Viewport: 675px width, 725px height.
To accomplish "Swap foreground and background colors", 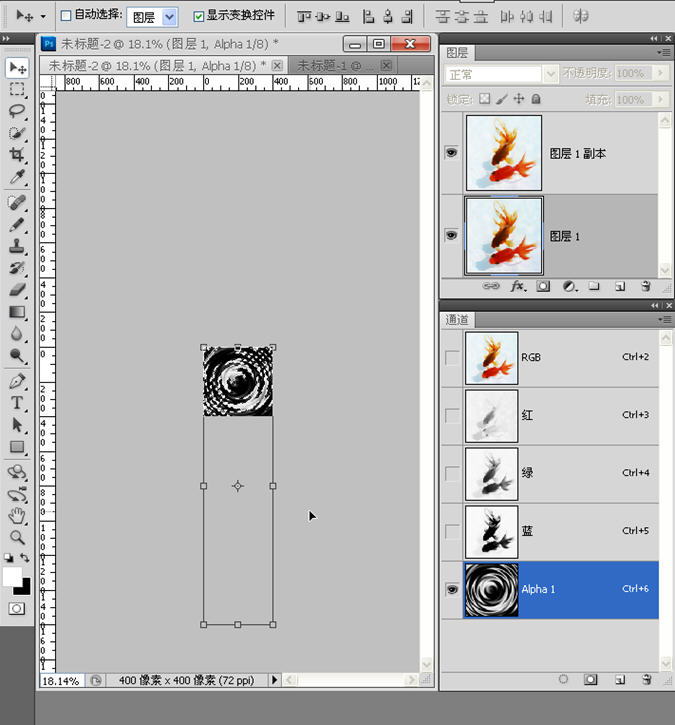I will 25,558.
